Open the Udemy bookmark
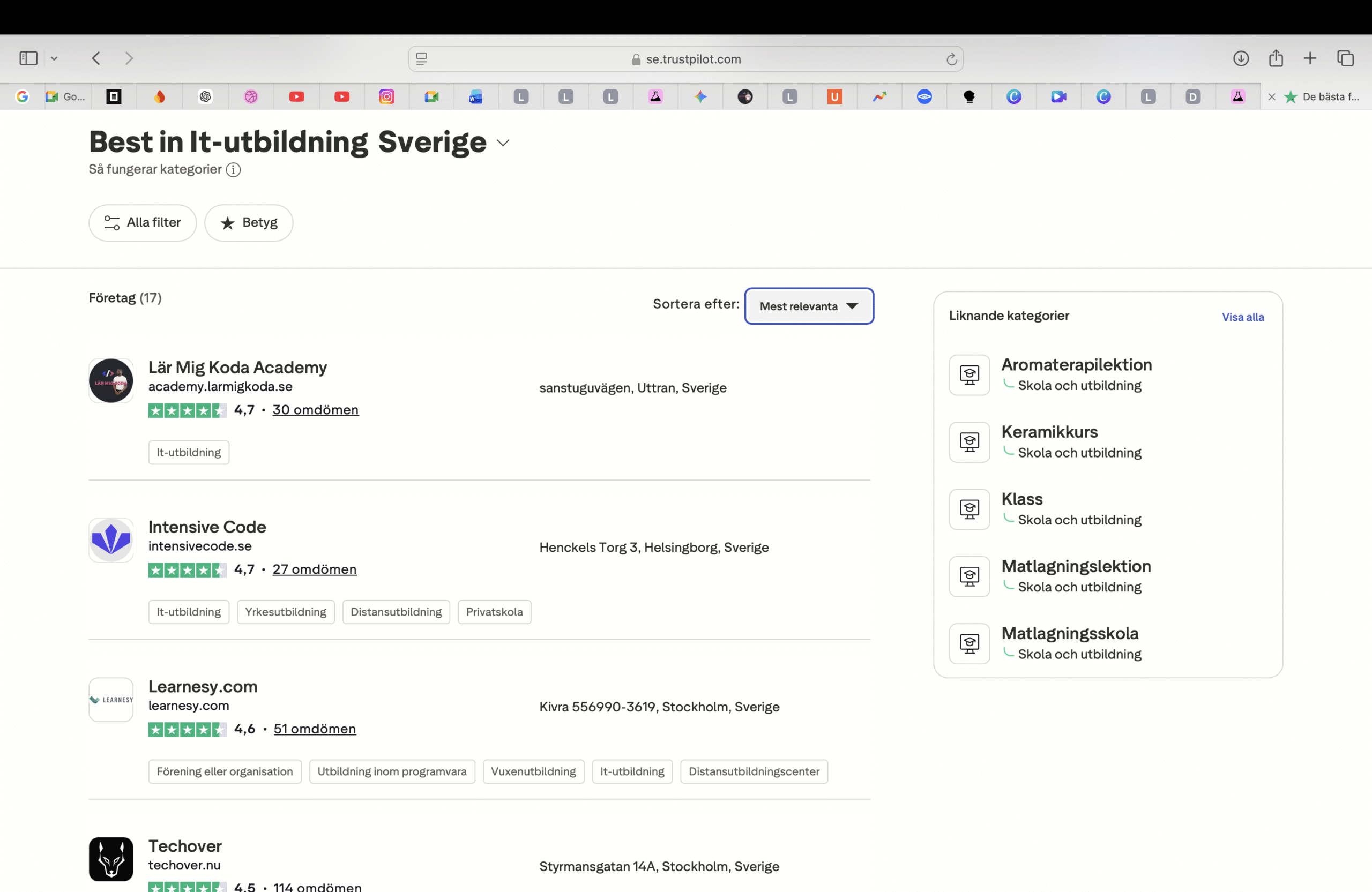1372x892 pixels. click(834, 96)
